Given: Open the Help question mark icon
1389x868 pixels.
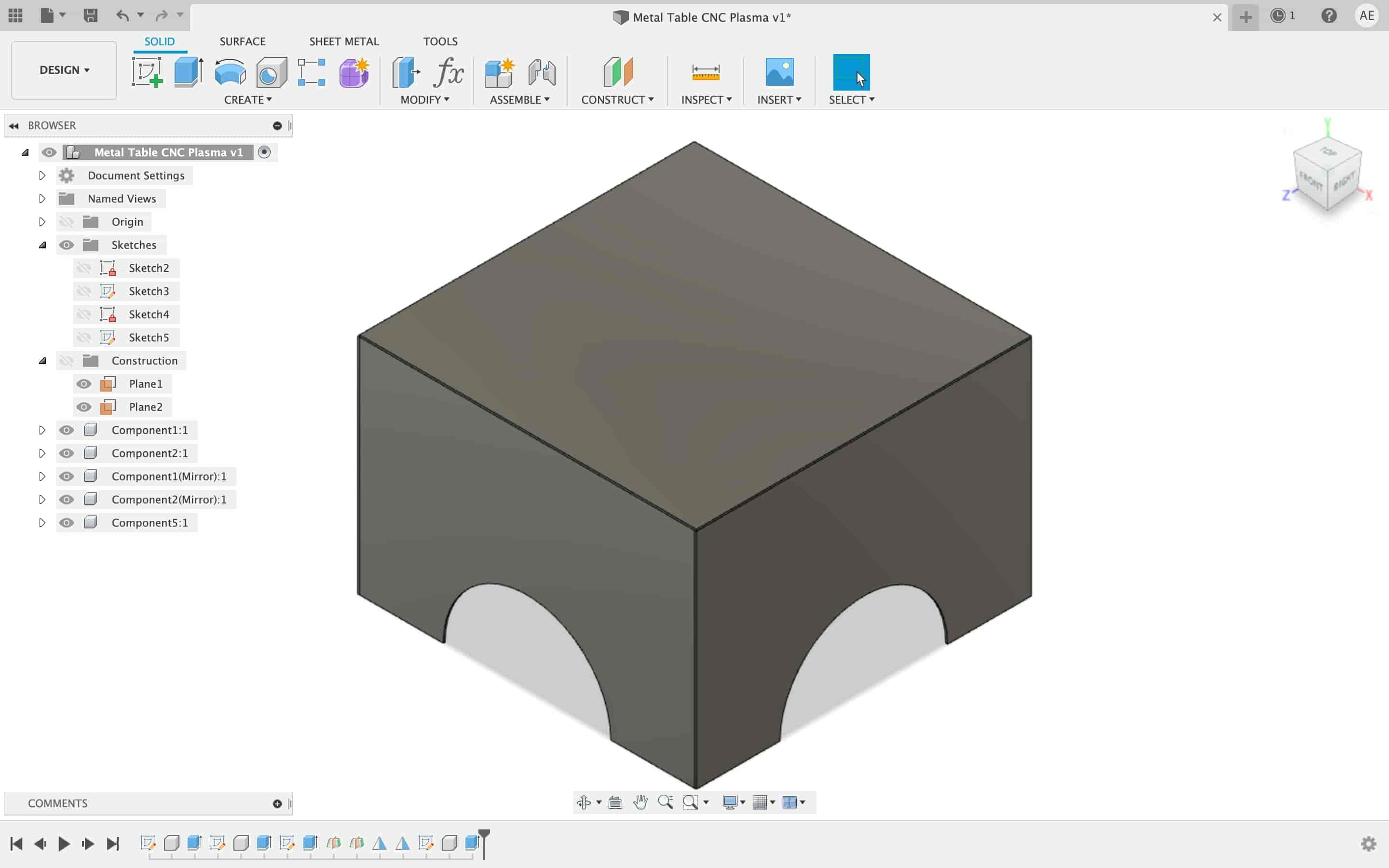Looking at the screenshot, I should tap(1329, 15).
